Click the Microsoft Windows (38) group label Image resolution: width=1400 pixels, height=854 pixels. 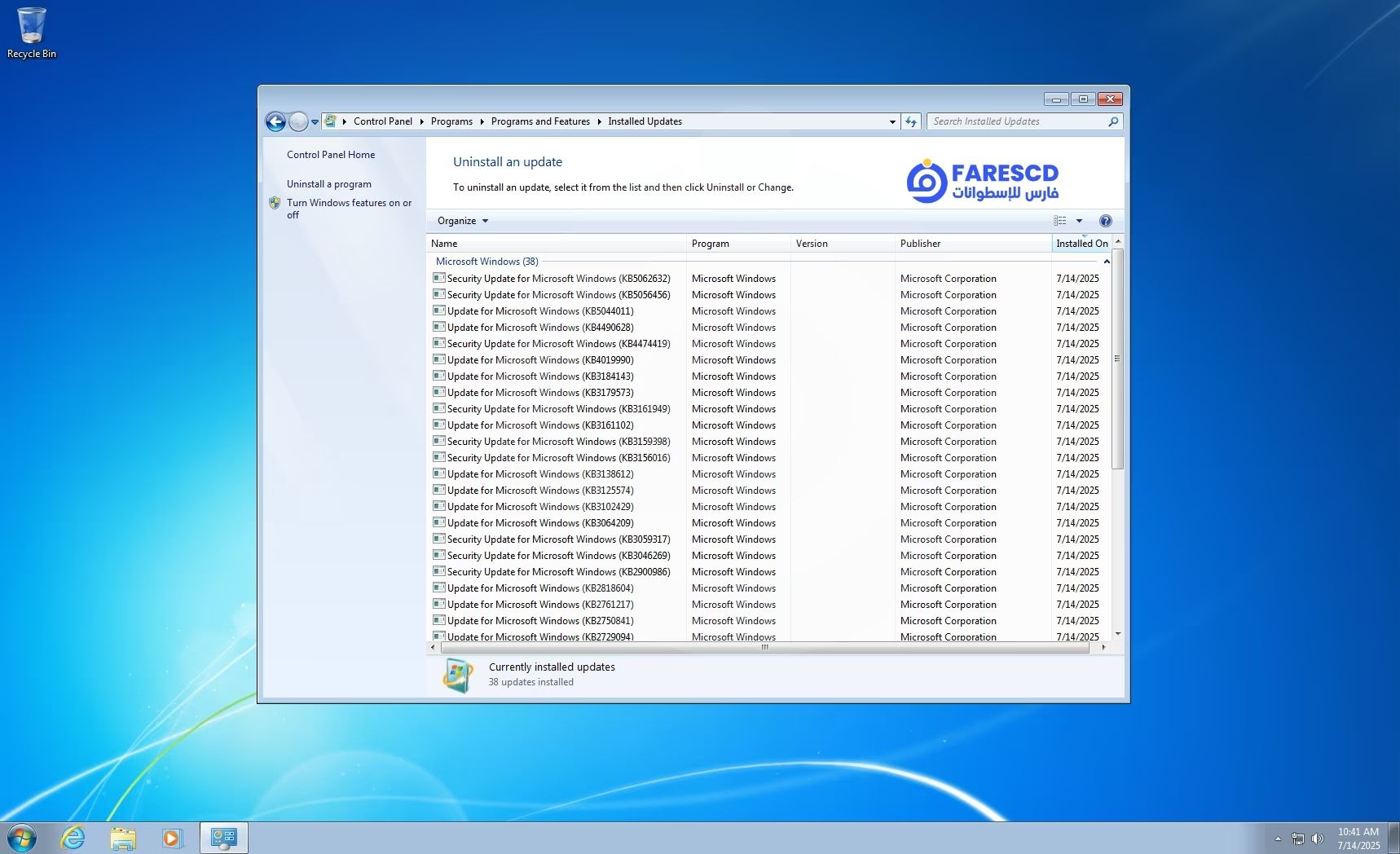point(486,262)
